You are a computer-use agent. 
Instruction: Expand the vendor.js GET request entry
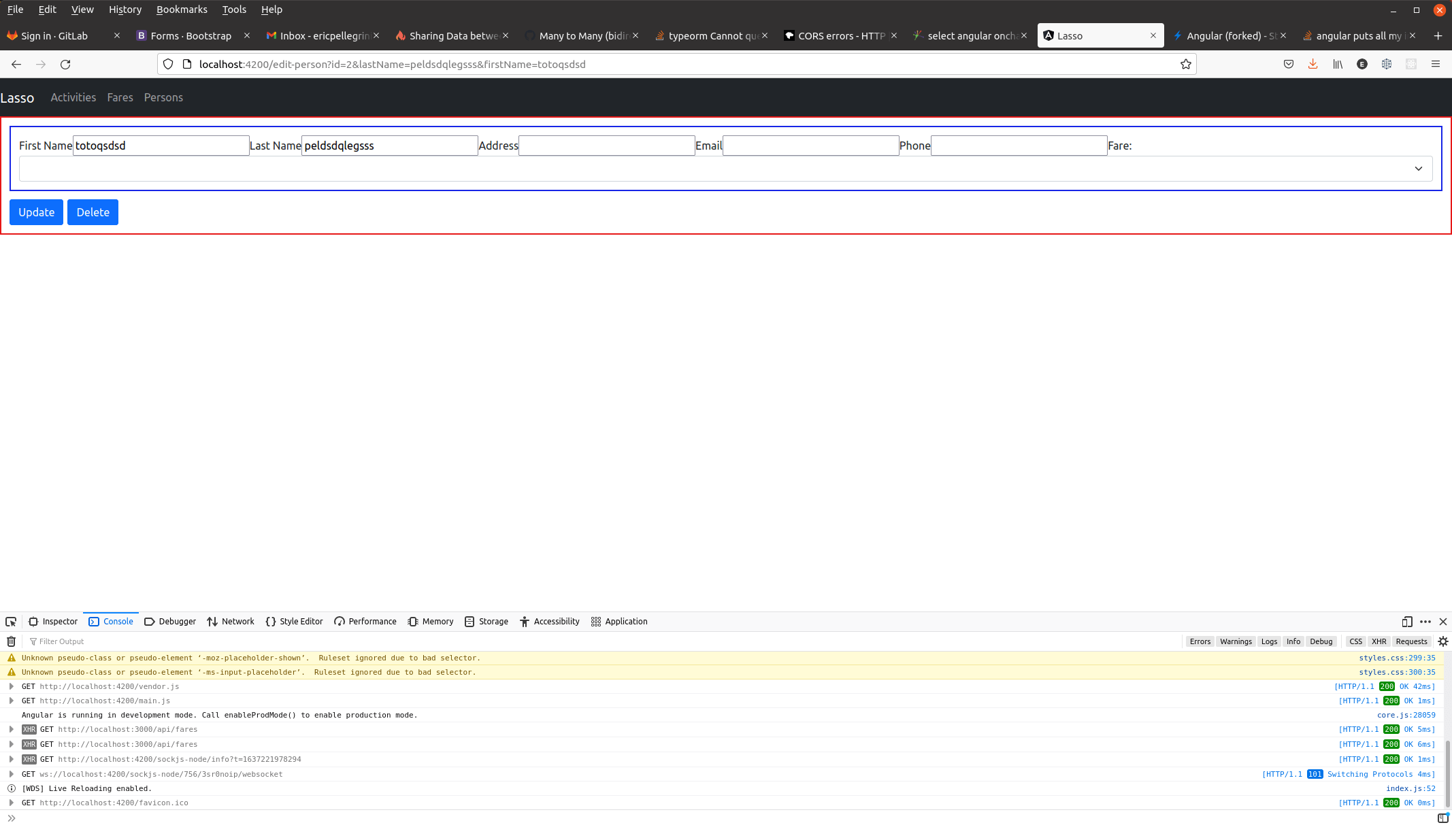click(x=12, y=686)
